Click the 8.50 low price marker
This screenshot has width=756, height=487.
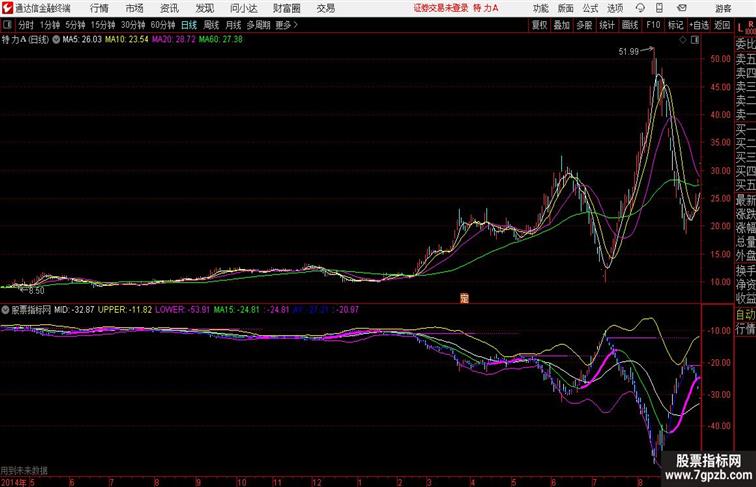[36, 291]
